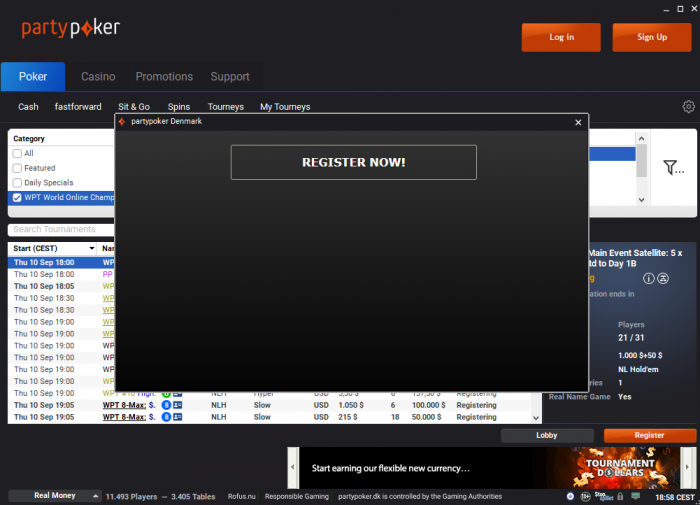The width and height of the screenshot is (700, 505).
Task: Open the Real Money mode dropdown
Action: coord(54,496)
